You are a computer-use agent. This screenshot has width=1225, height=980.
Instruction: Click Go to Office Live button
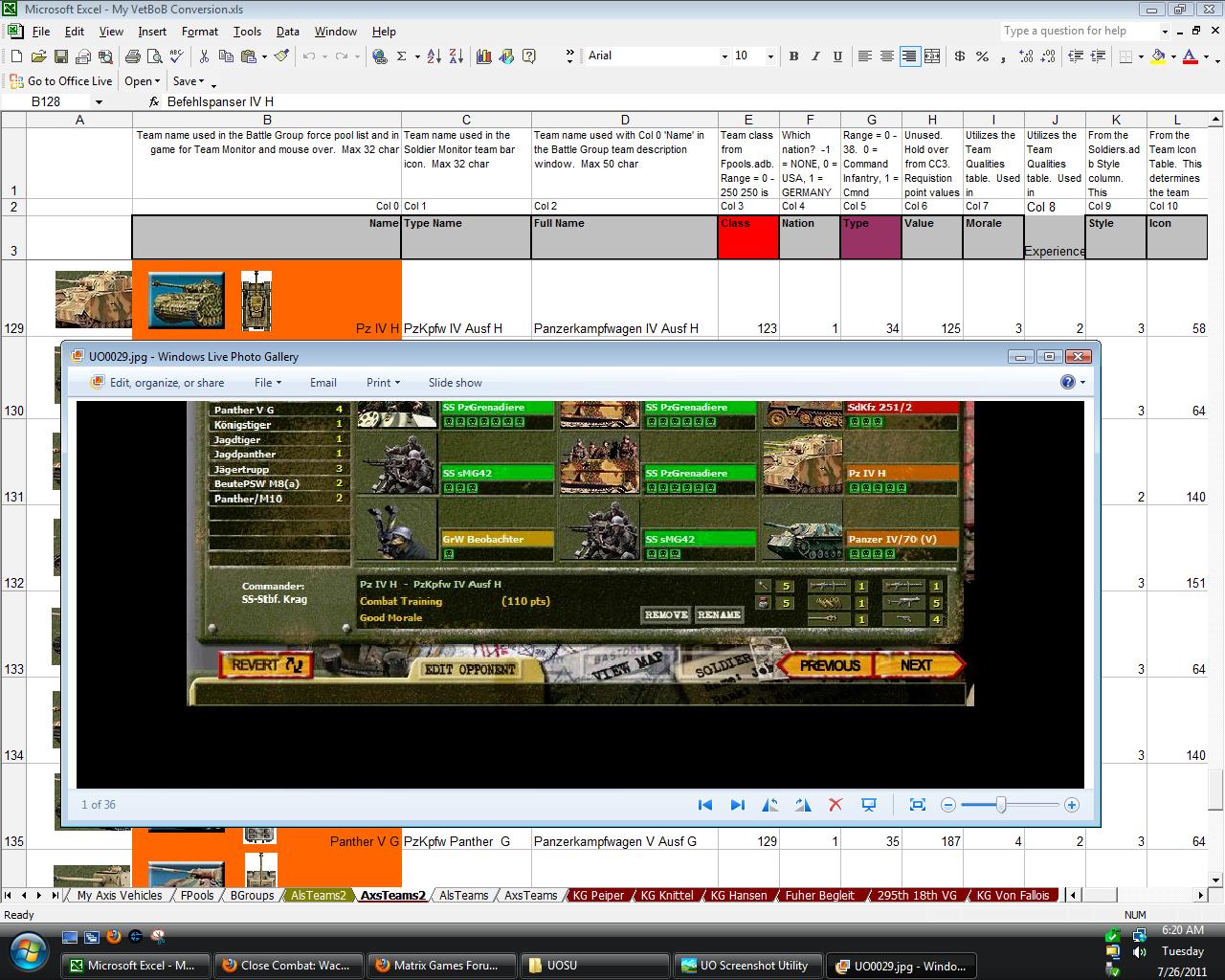61,81
